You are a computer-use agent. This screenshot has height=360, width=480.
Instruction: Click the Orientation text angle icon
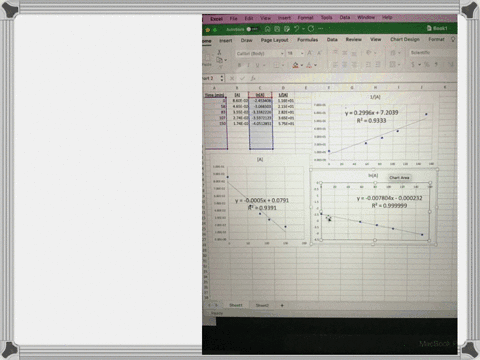click(368, 53)
